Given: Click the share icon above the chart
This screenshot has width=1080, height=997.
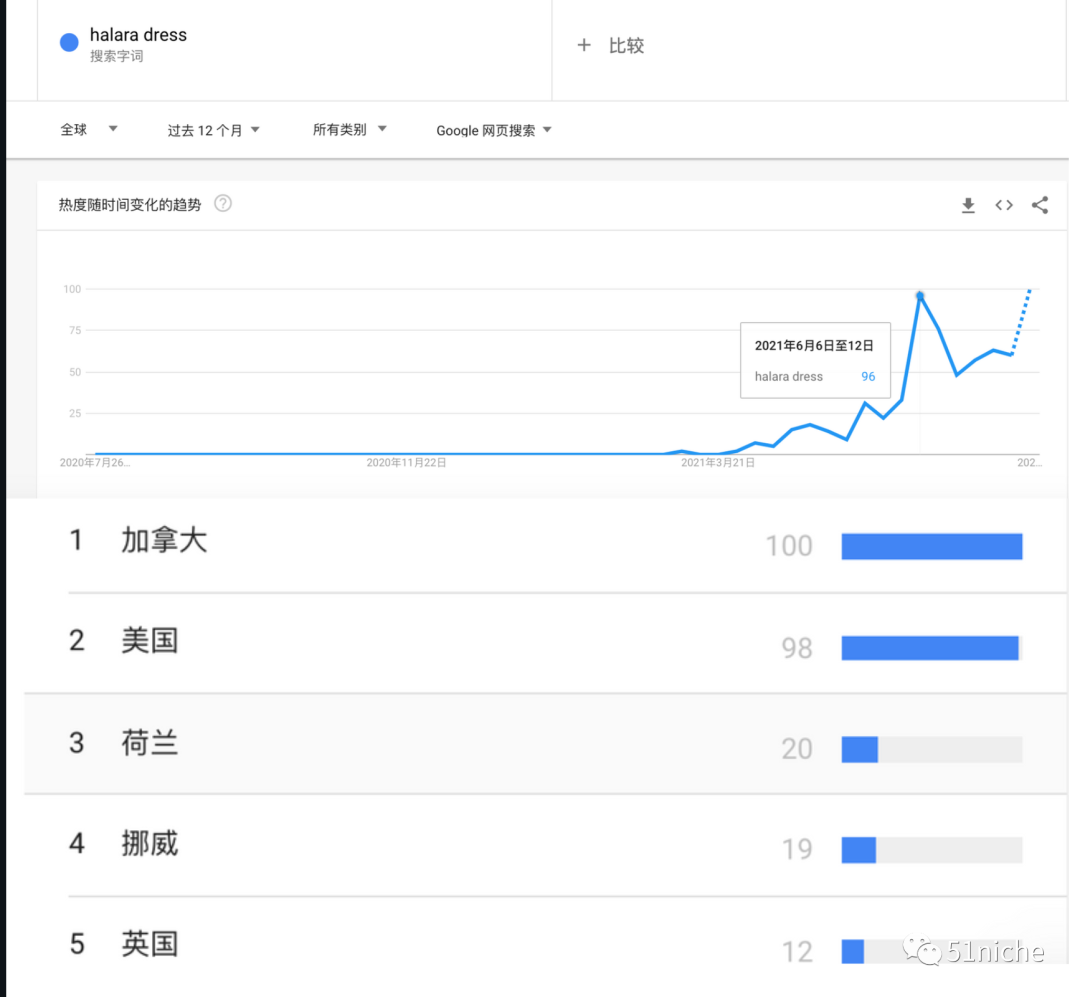Looking at the screenshot, I should pos(1040,205).
